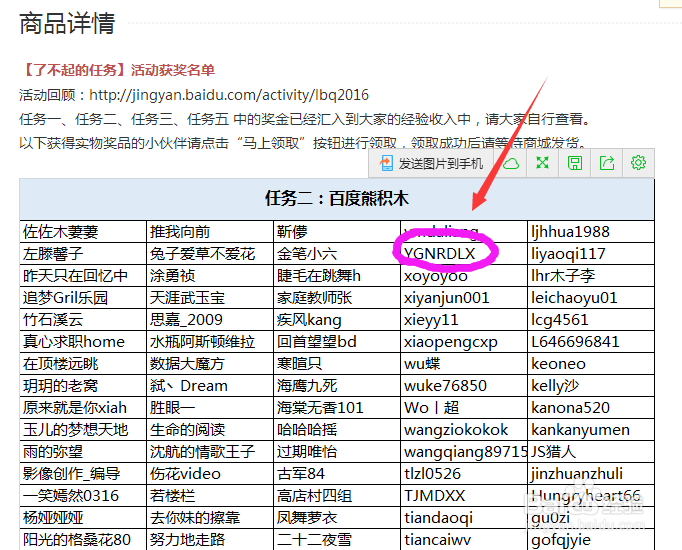Select cell TJMDXX

[464, 496]
